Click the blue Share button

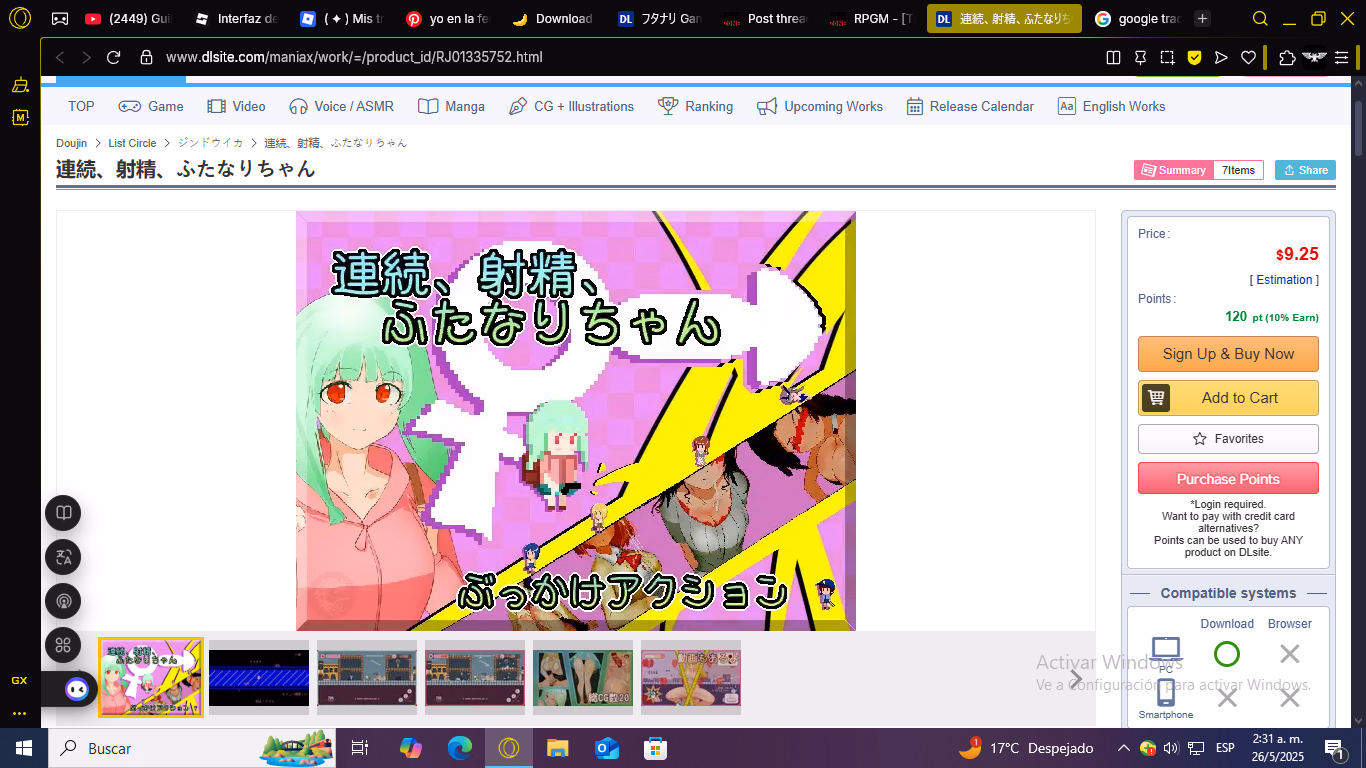click(1305, 170)
